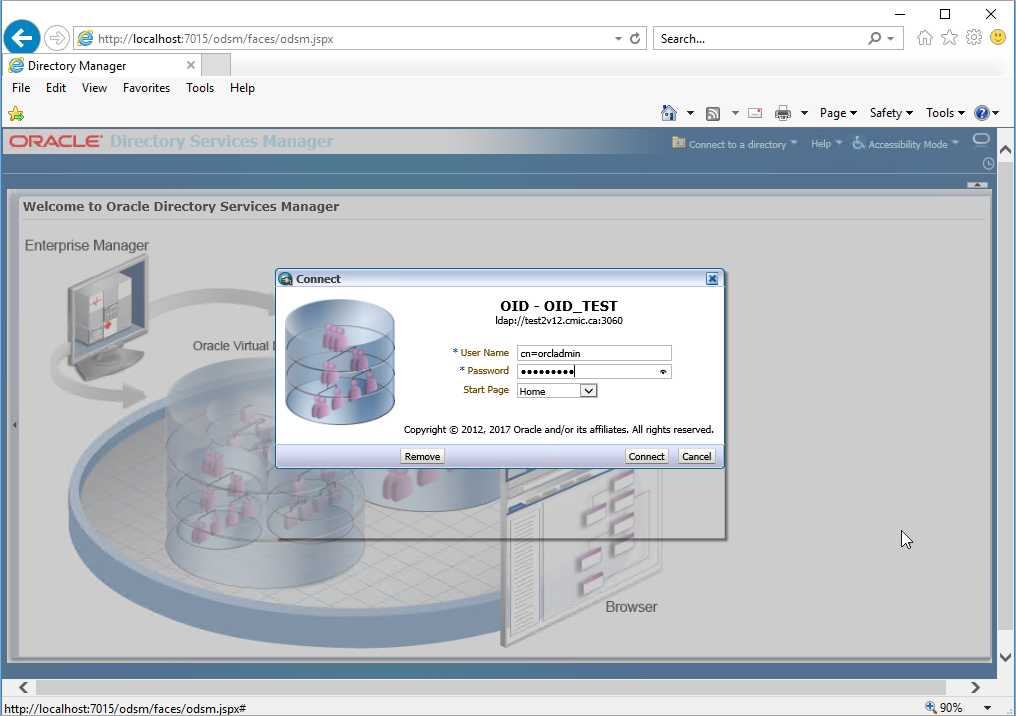Click the smiley feedback icon
1016x716 pixels.
click(999, 38)
